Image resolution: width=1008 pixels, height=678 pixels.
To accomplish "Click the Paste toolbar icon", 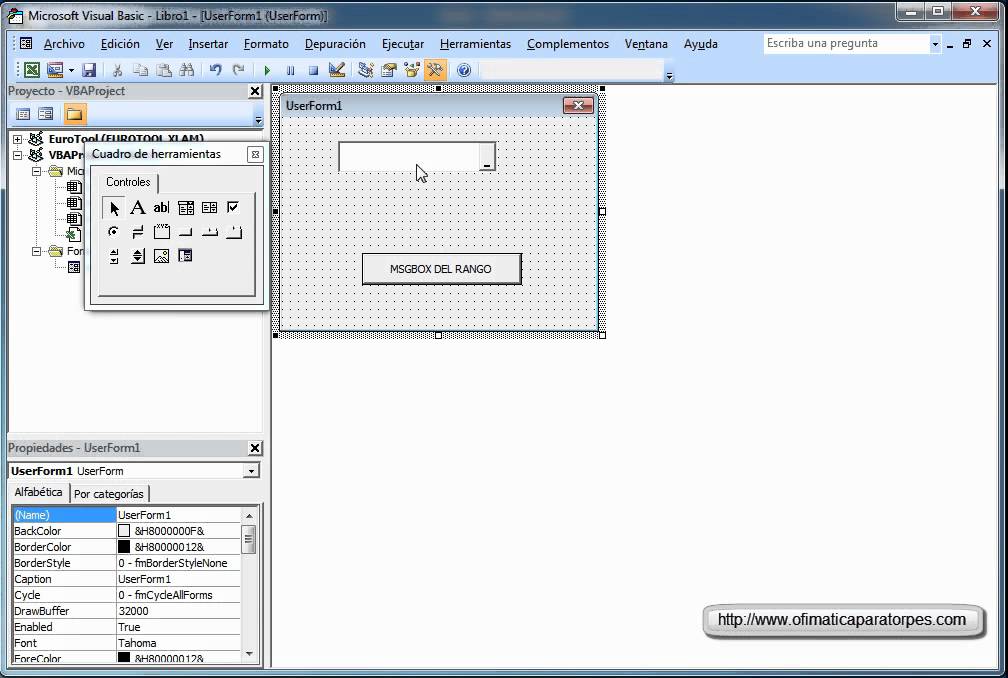I will coord(164,70).
